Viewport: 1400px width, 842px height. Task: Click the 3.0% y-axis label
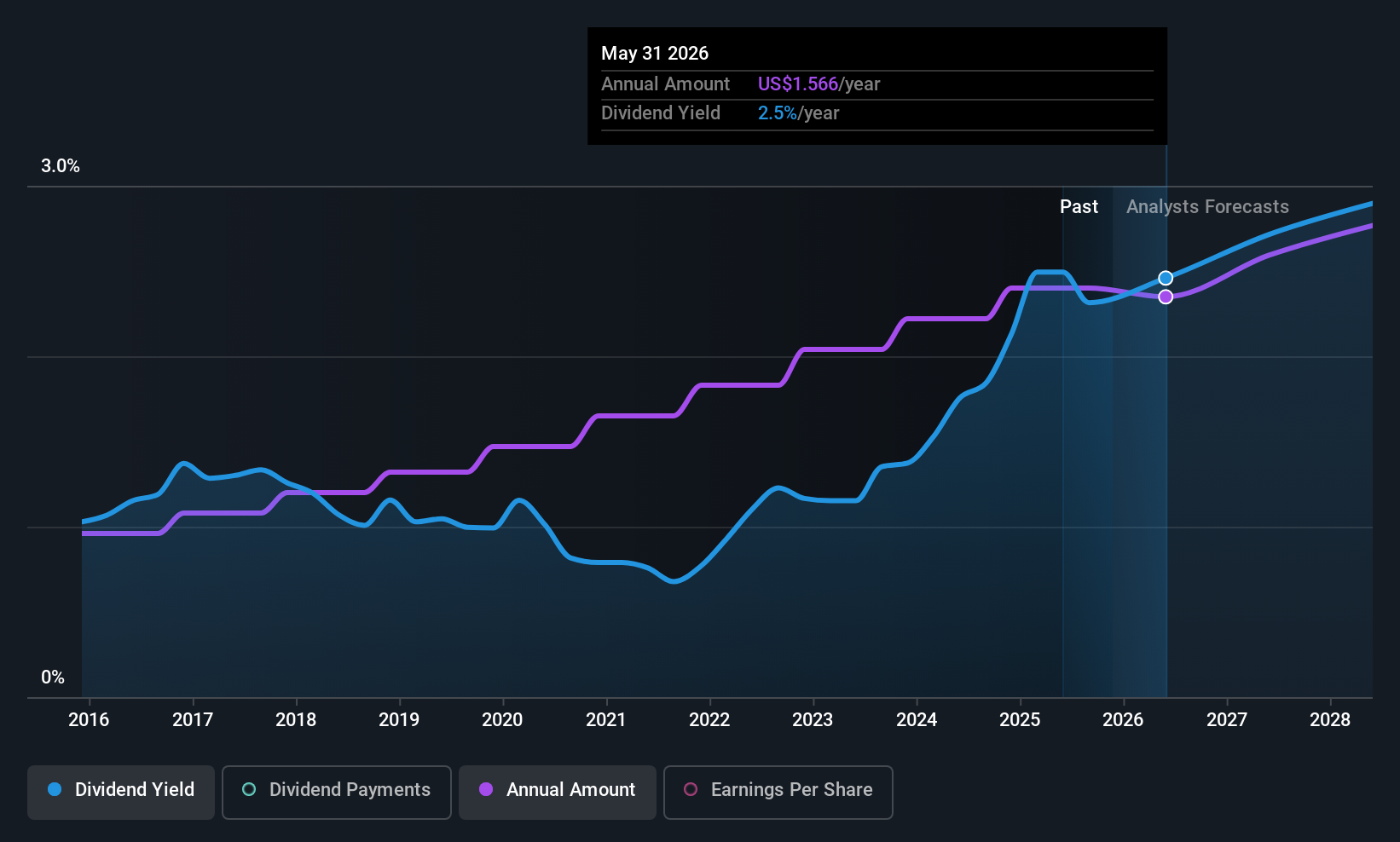coord(61,166)
